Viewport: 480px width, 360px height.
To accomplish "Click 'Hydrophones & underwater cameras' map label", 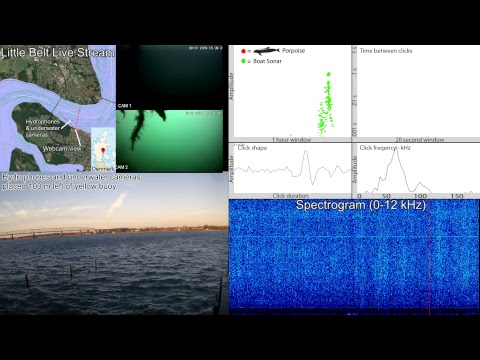I will [43, 128].
